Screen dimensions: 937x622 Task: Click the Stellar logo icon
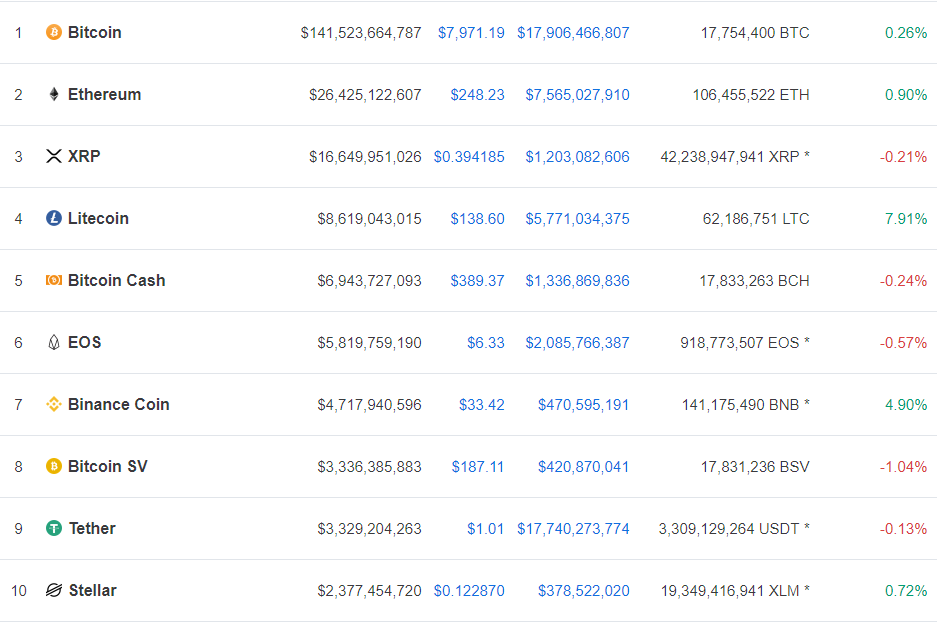54,590
